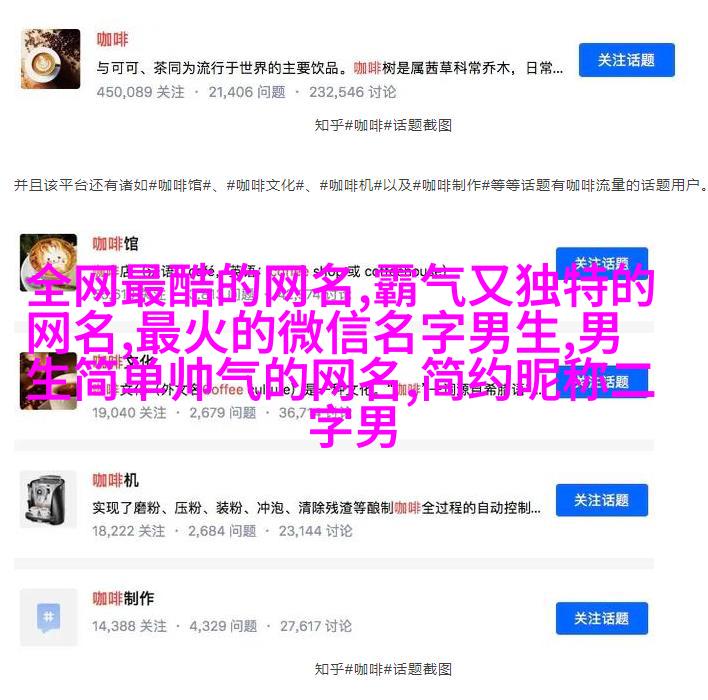The width and height of the screenshot is (708, 700).
Task: Click the 咖啡 topic coffee cup thumbnail
Action: [x=51, y=59]
